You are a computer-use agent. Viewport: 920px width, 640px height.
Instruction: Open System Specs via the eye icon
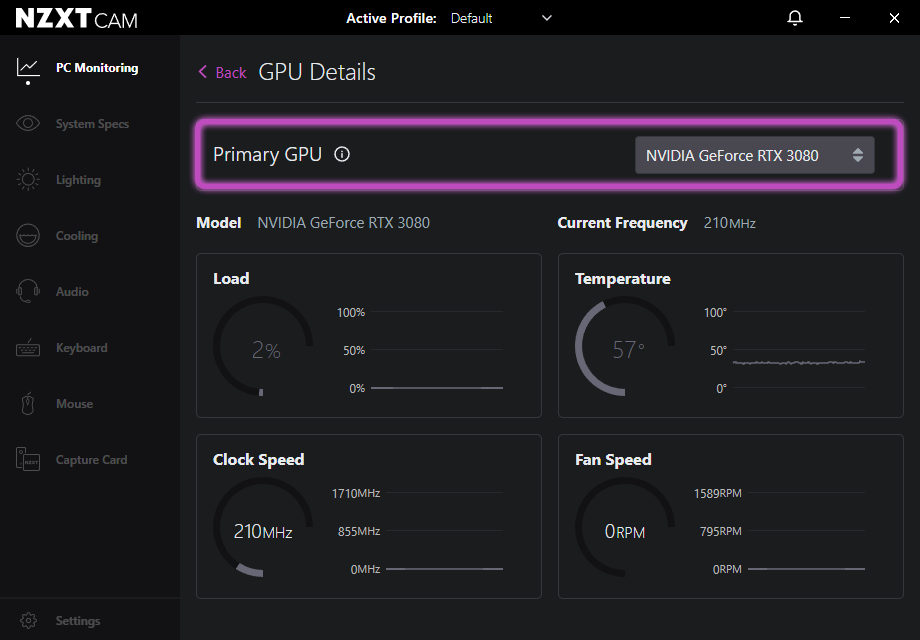pos(28,124)
